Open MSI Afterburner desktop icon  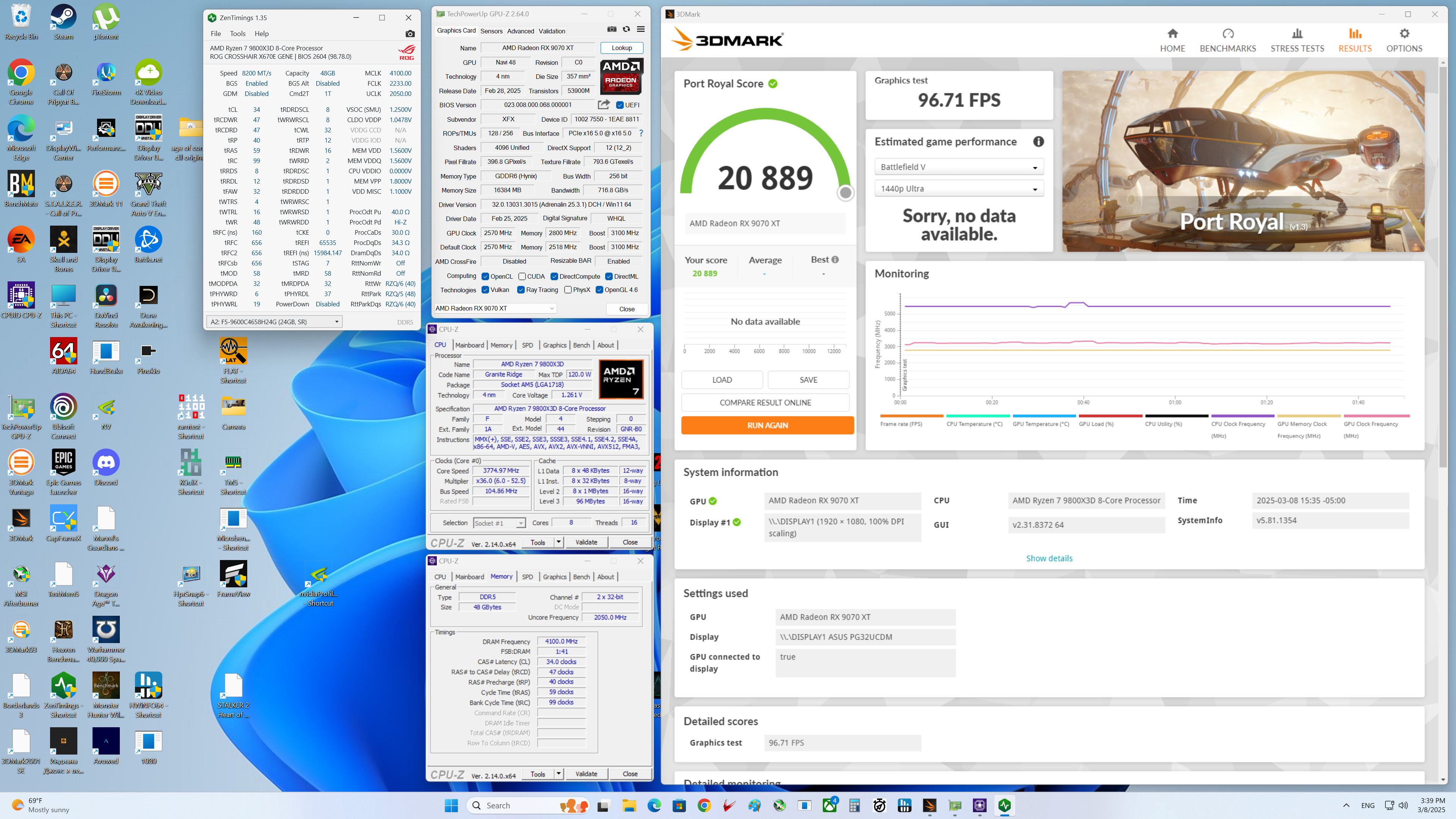click(21, 583)
